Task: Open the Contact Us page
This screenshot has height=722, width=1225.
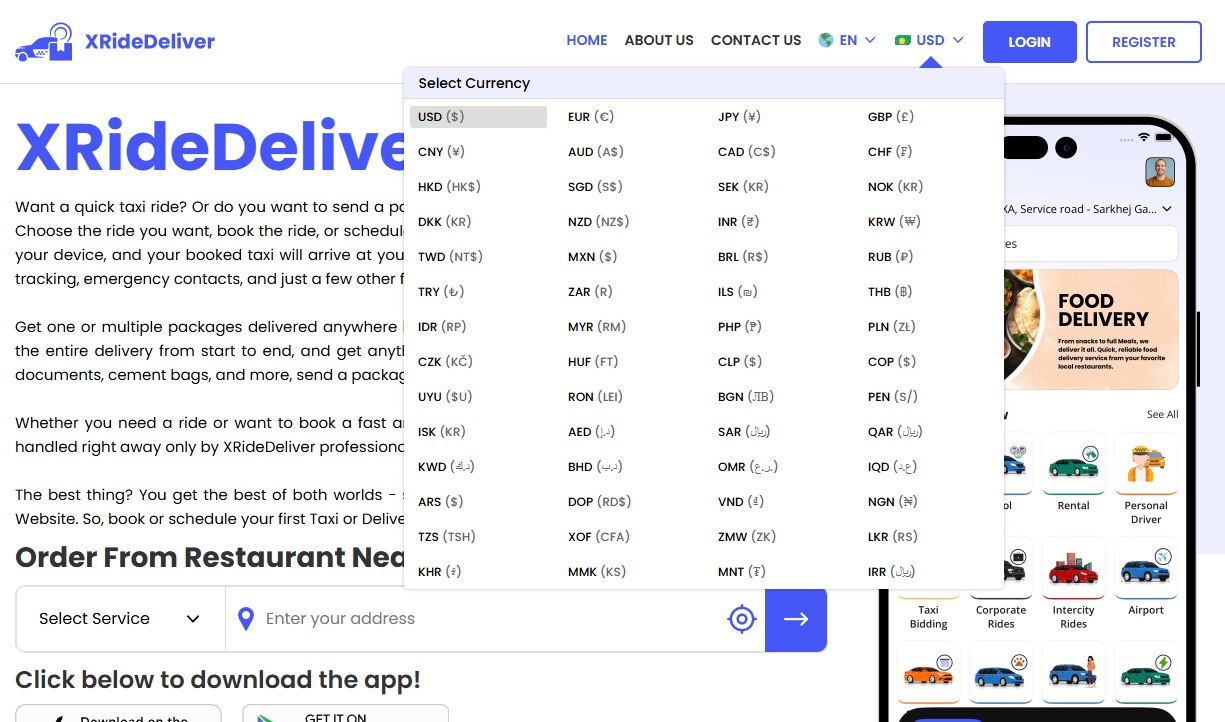Action: (756, 41)
